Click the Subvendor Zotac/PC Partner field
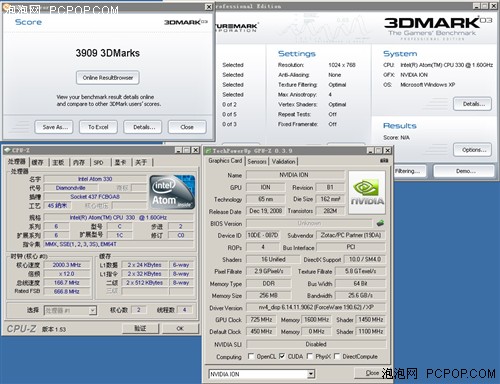Viewport: 500px width, 384px height. point(351,235)
